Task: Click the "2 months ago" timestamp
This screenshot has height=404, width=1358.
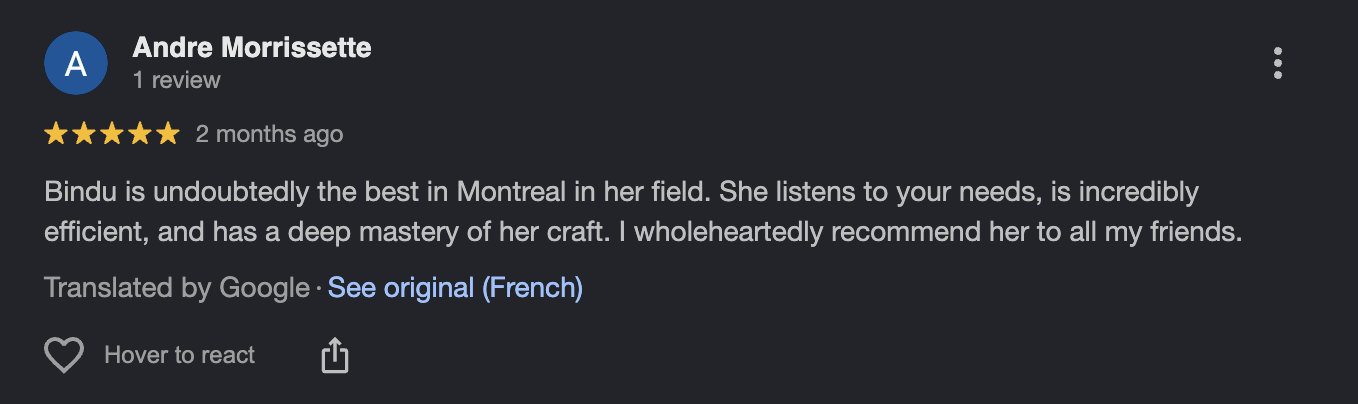Action: tap(269, 134)
